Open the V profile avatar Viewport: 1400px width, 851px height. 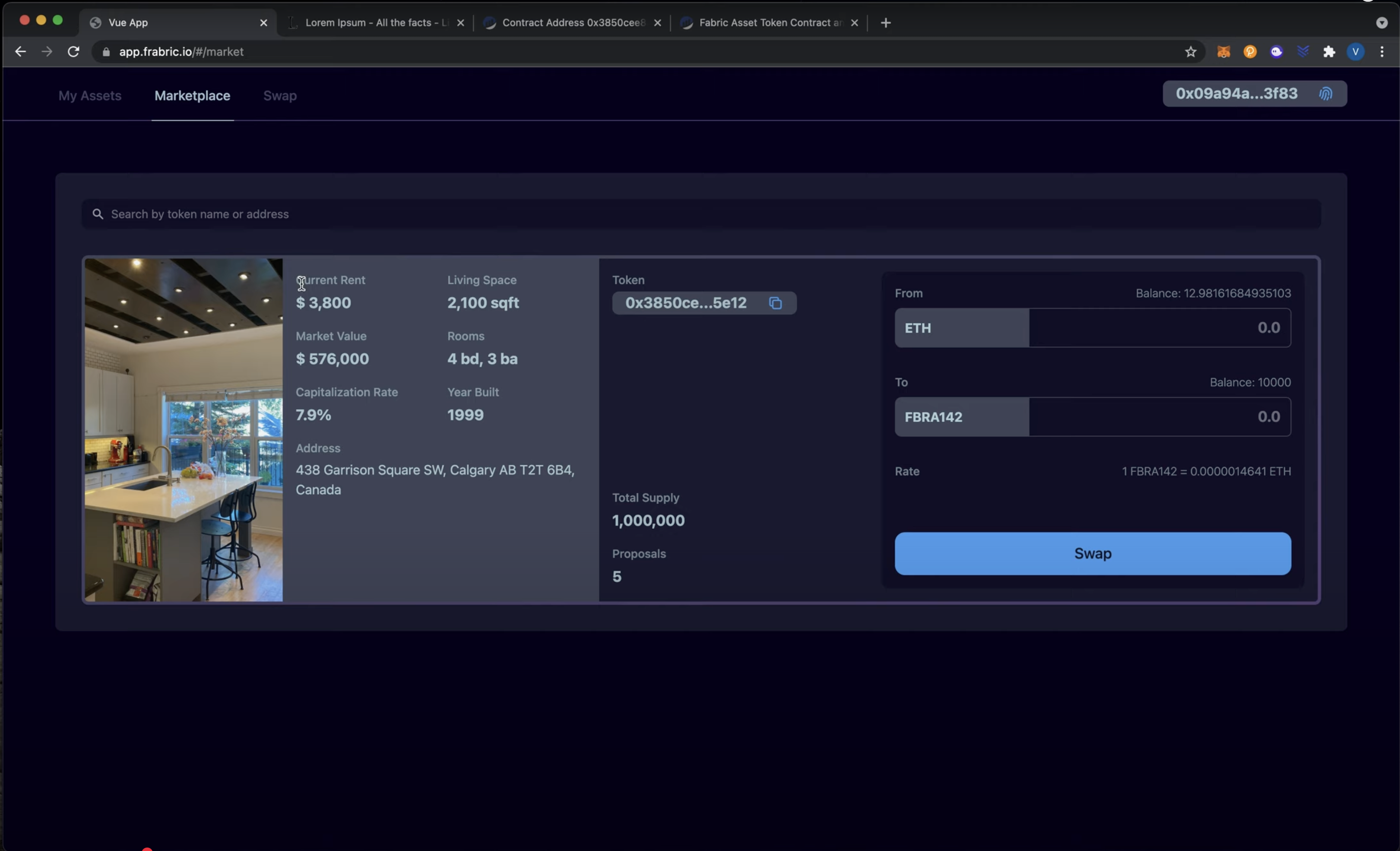(1356, 52)
